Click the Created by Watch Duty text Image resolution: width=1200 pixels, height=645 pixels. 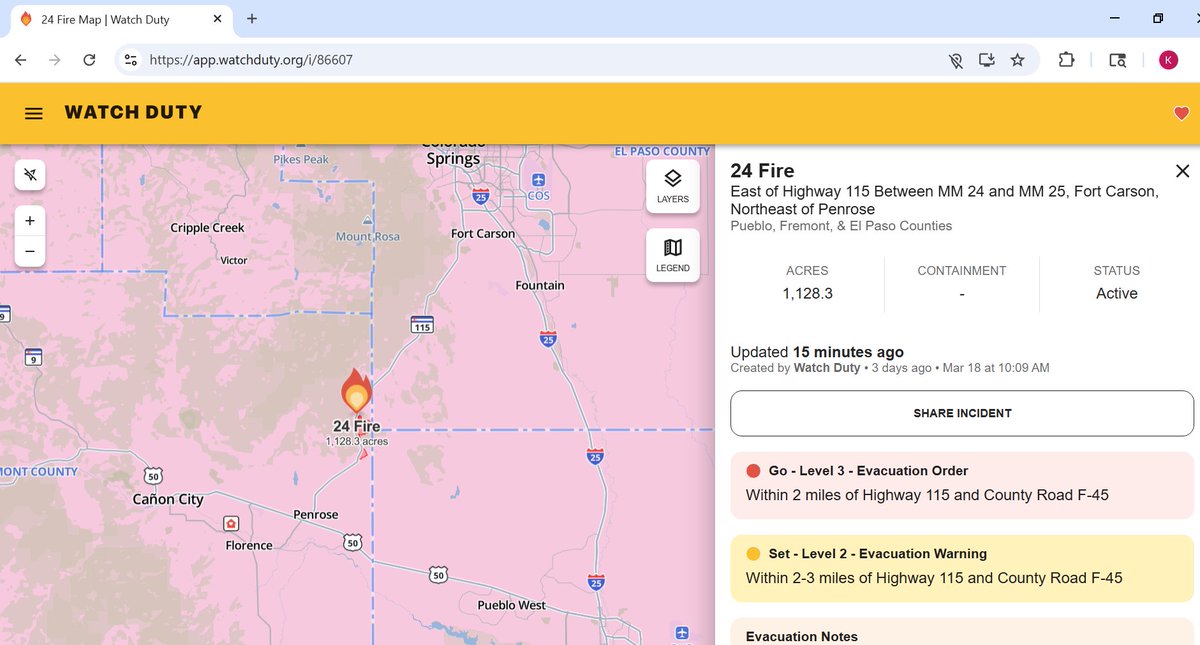pos(795,368)
